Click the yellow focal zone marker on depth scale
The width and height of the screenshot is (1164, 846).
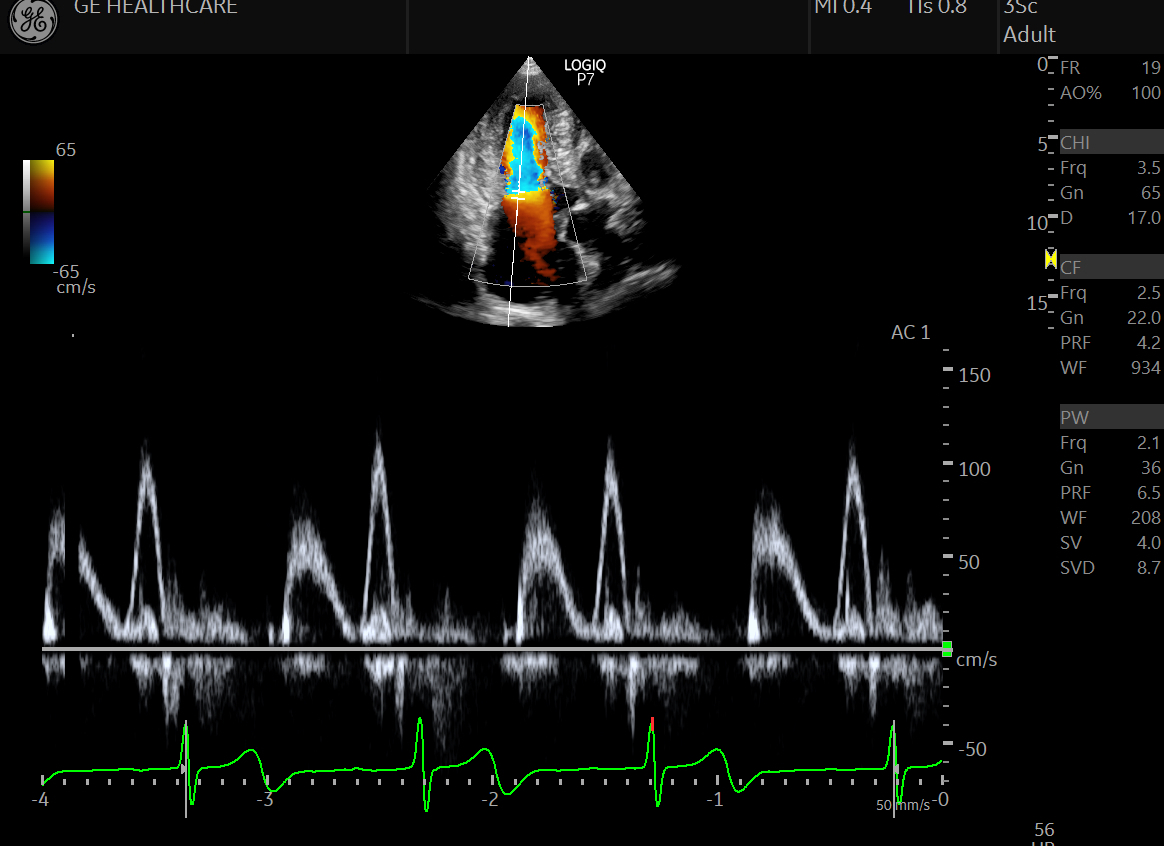pyautogui.click(x=1050, y=260)
